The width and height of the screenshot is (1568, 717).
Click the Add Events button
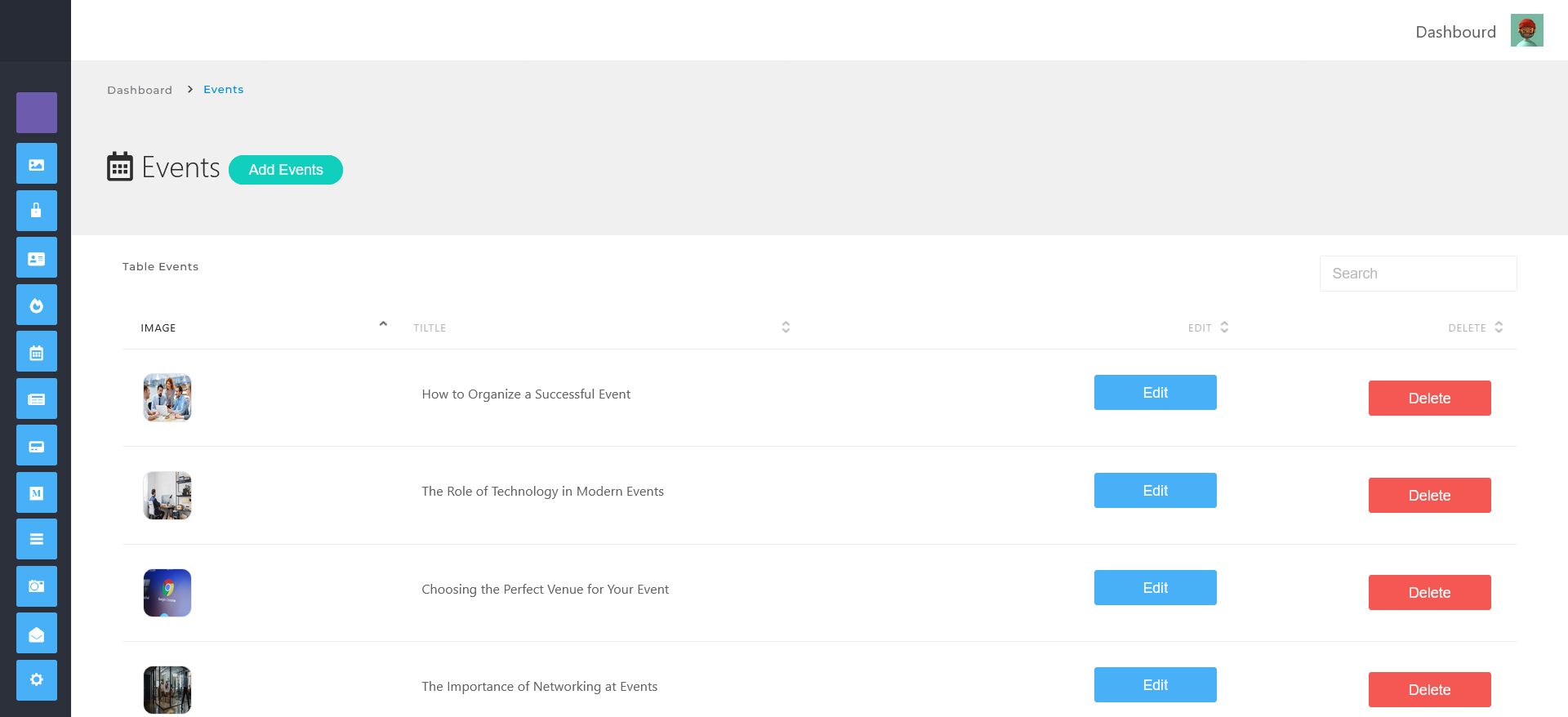point(286,170)
